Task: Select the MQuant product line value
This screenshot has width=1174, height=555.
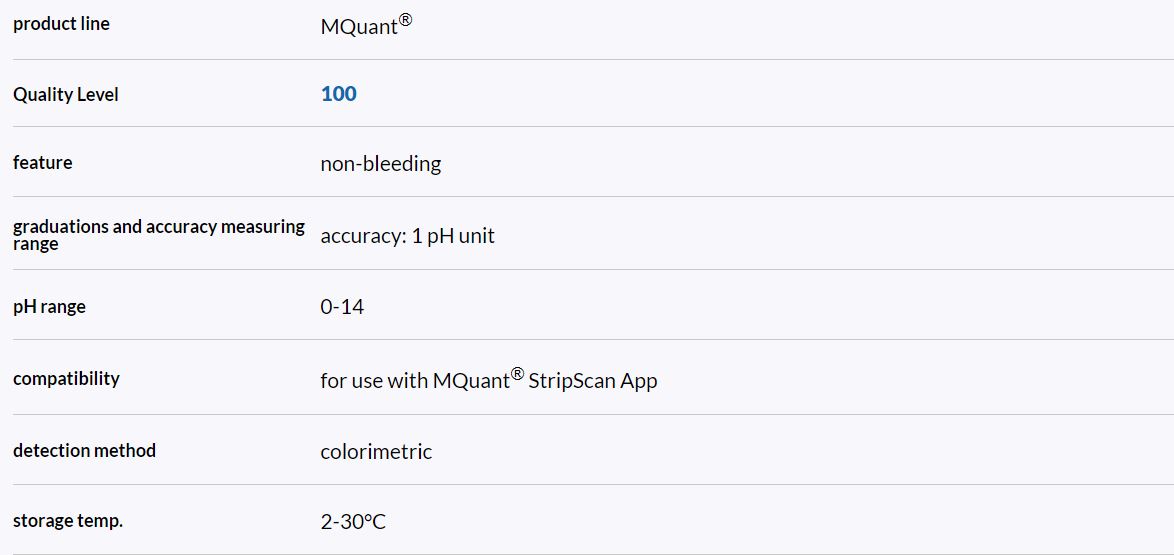Action: coord(359,27)
